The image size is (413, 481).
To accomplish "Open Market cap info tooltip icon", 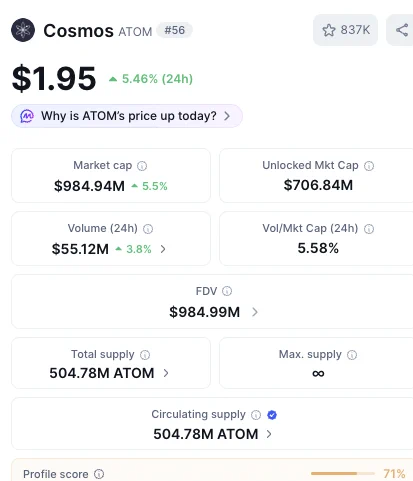I will click(x=142, y=166).
